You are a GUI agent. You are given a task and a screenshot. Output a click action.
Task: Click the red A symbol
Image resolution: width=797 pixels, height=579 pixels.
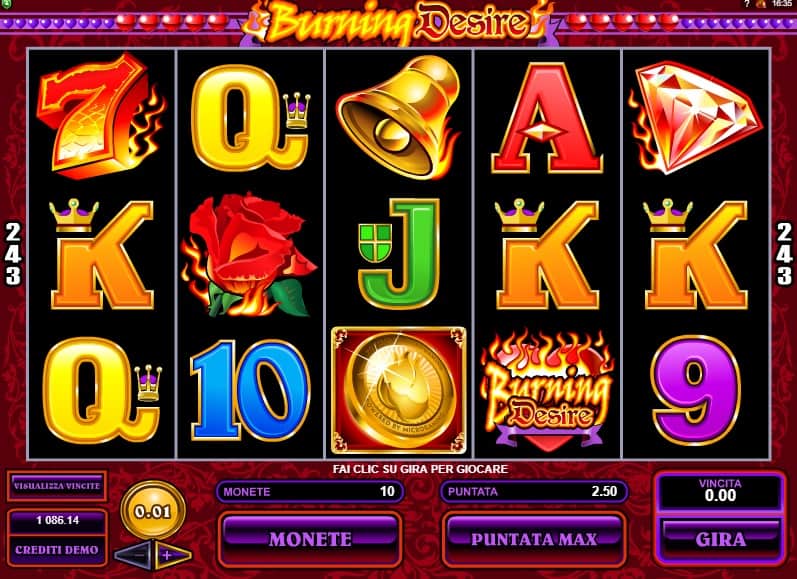(547, 117)
